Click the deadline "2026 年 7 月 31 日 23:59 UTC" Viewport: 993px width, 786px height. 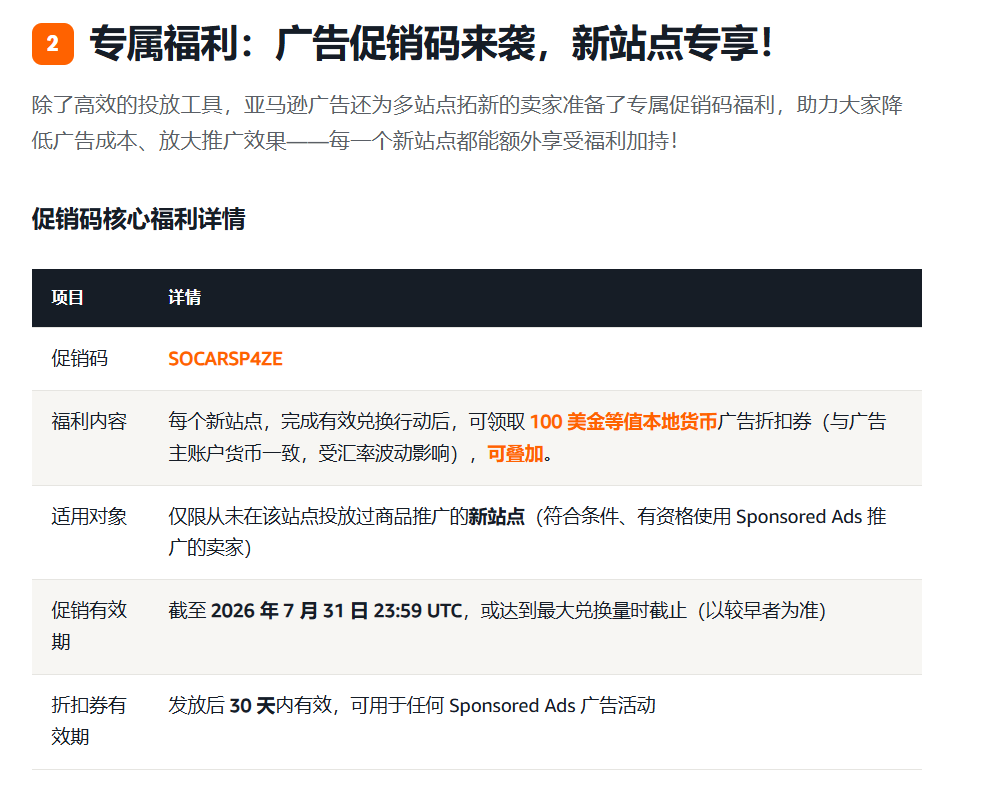pos(336,611)
